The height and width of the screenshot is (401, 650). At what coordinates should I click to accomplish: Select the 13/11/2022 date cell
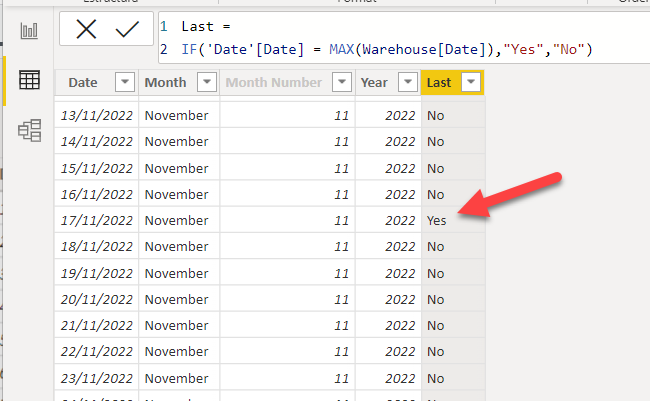[96, 115]
